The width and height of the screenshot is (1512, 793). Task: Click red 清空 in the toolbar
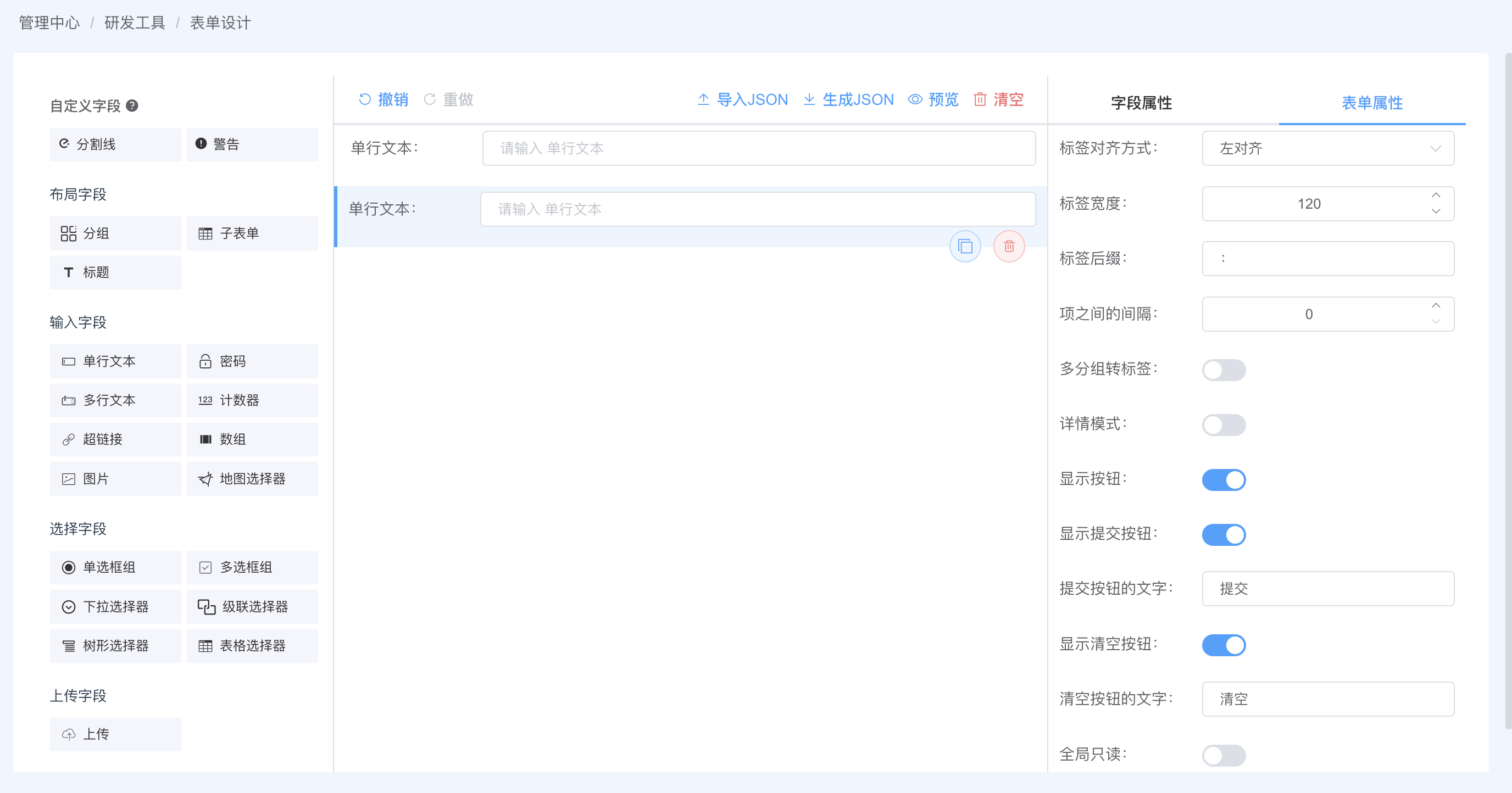pos(998,100)
